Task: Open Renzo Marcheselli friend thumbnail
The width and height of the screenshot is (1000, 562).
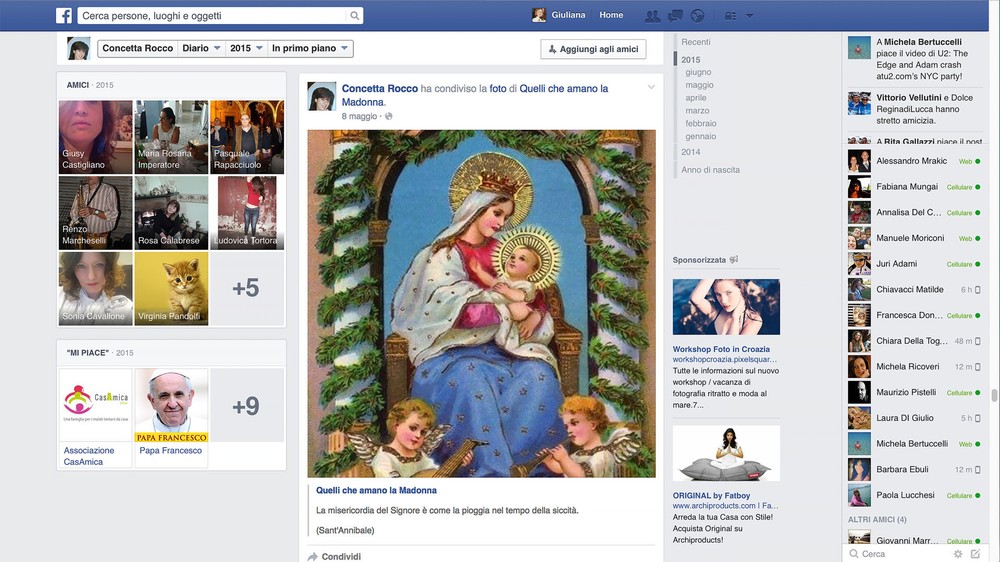Action: [96, 212]
